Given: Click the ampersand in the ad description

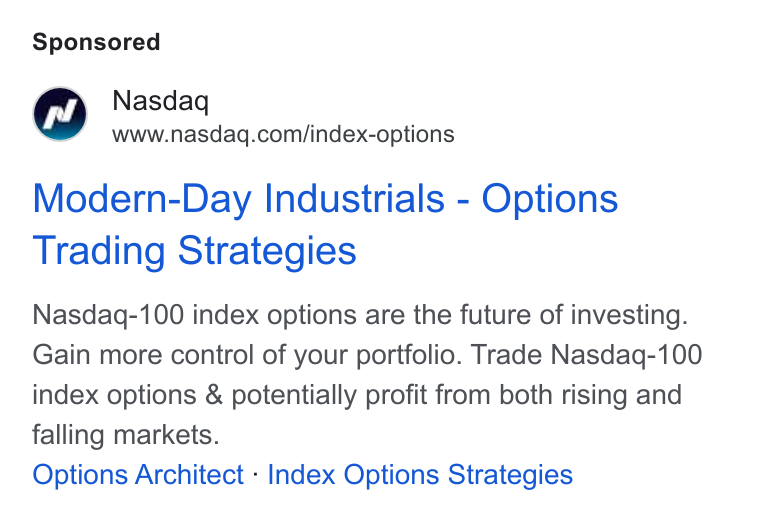Looking at the screenshot, I should click(213, 395).
